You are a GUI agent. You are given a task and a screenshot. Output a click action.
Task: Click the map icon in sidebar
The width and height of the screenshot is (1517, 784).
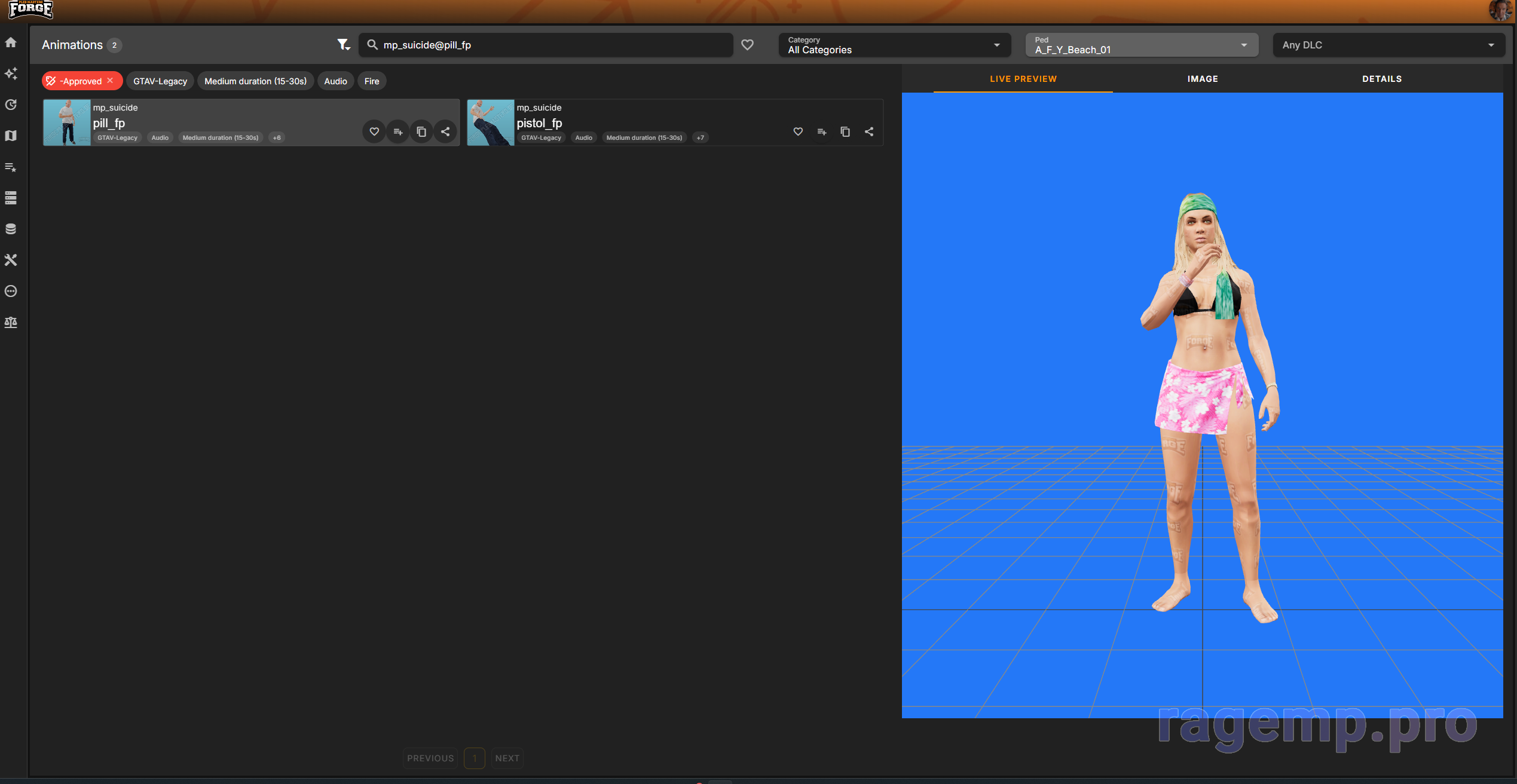pyautogui.click(x=11, y=136)
